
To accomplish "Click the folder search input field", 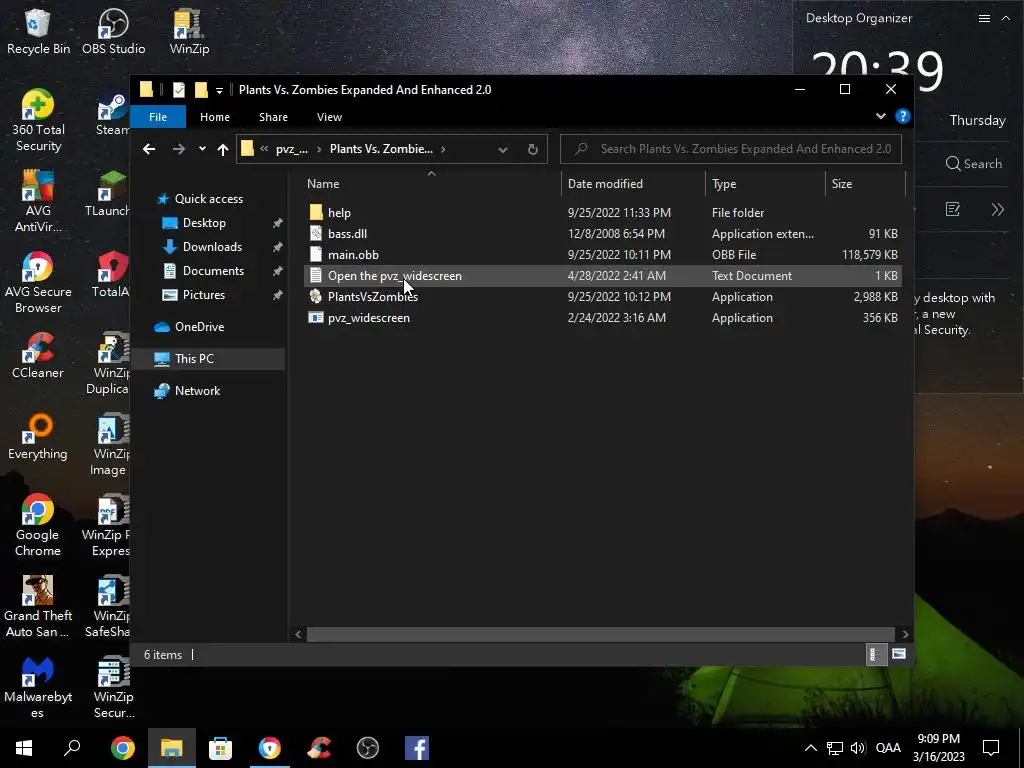I will pyautogui.click(x=731, y=149).
